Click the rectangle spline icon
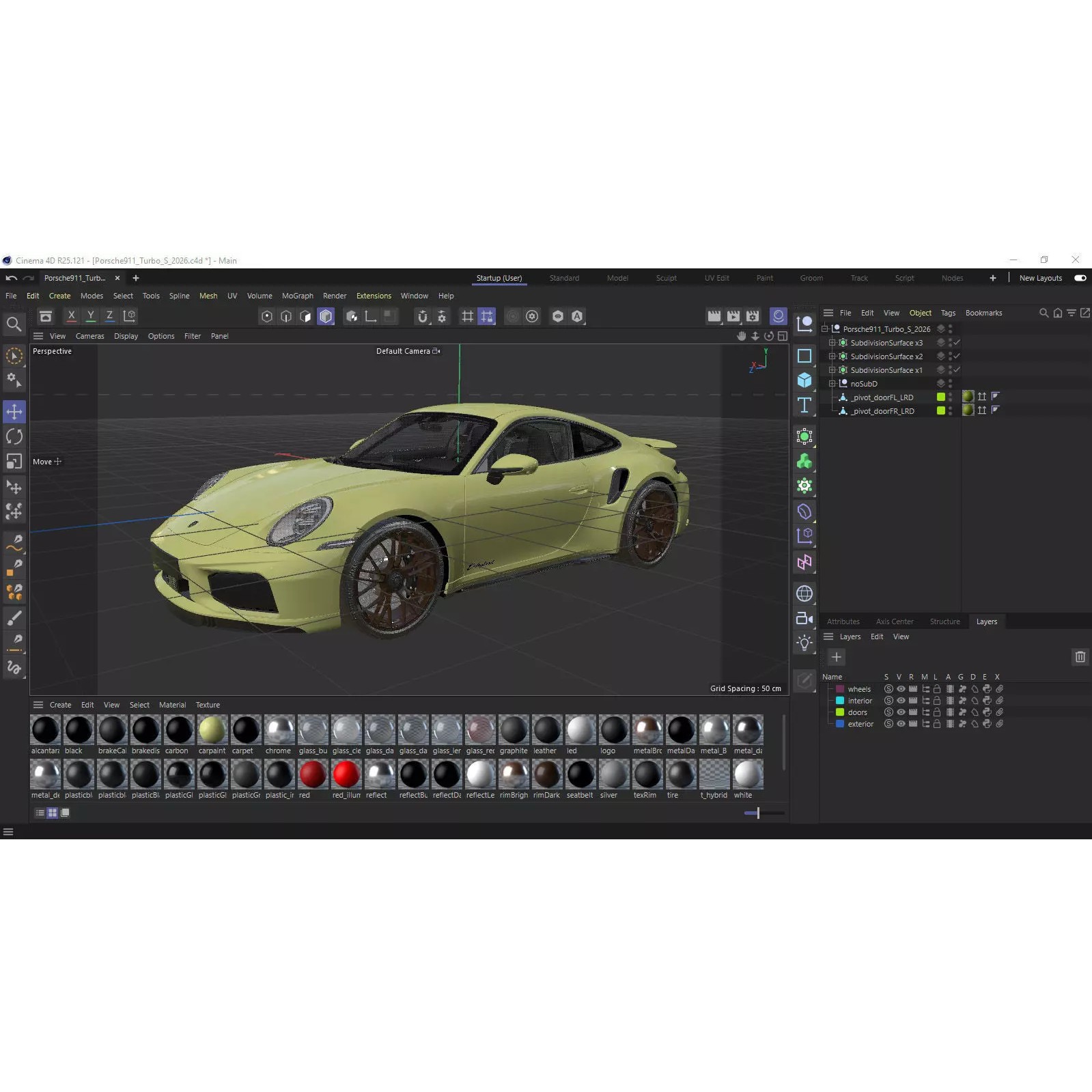The height and width of the screenshot is (1092, 1092). 804,356
